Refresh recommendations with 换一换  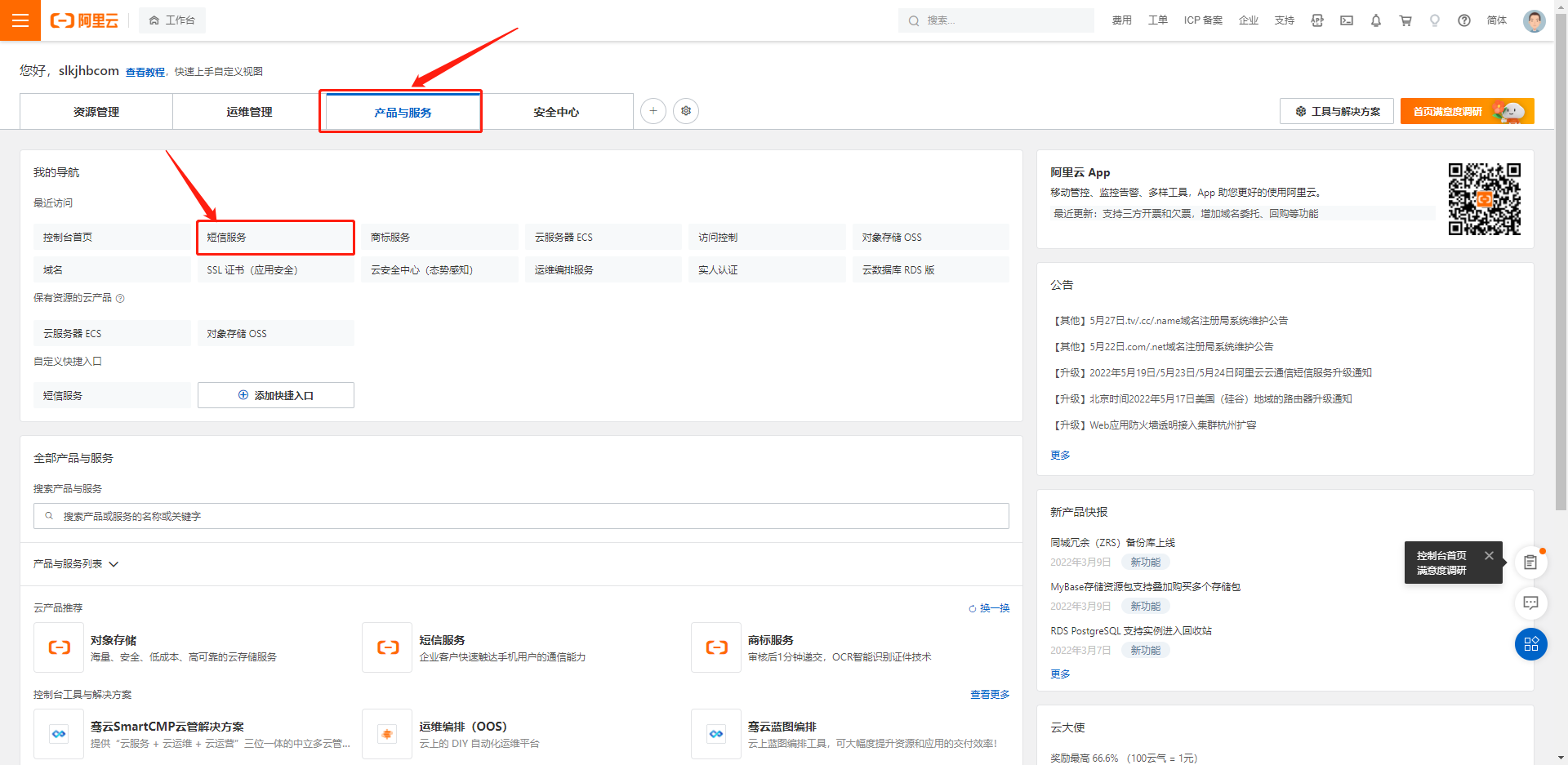[x=989, y=608]
